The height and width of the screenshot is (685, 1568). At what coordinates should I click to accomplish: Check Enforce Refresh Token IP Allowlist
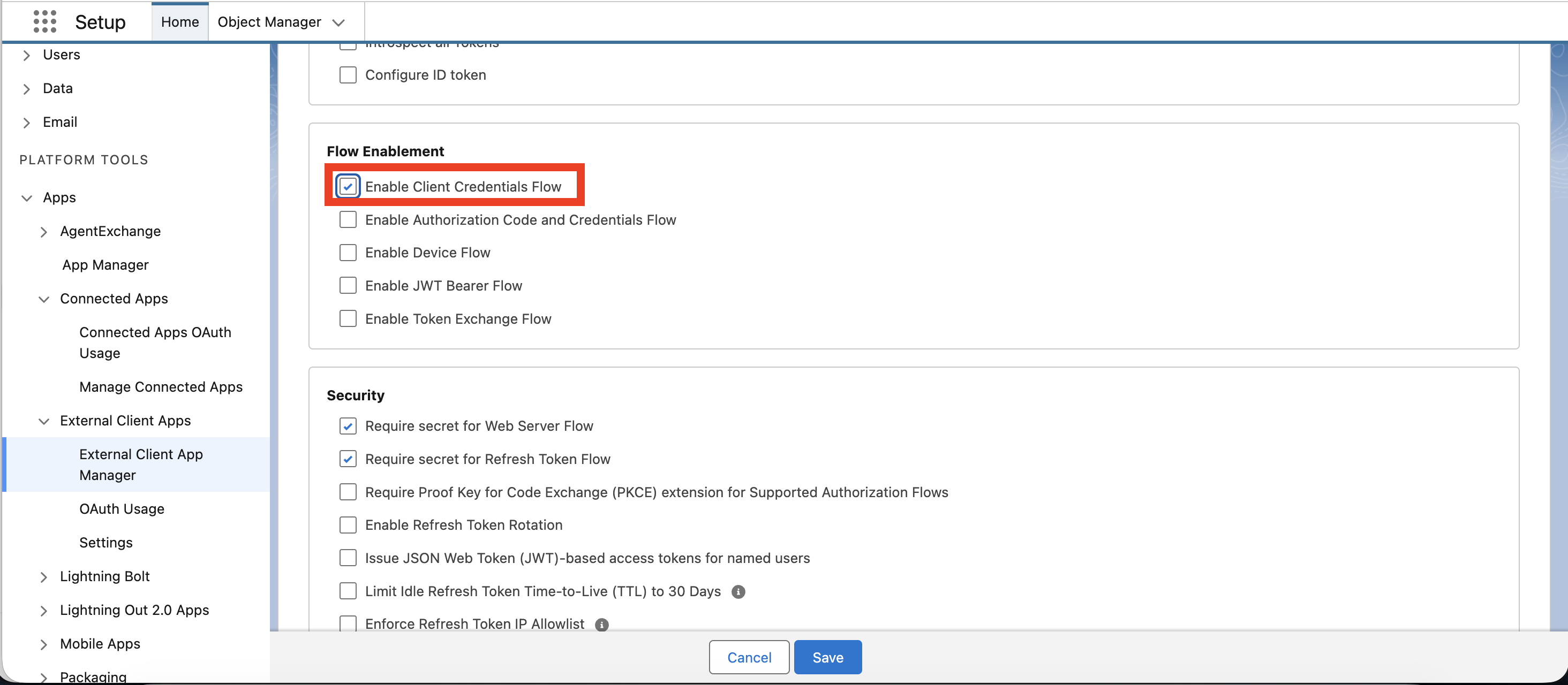(x=348, y=623)
